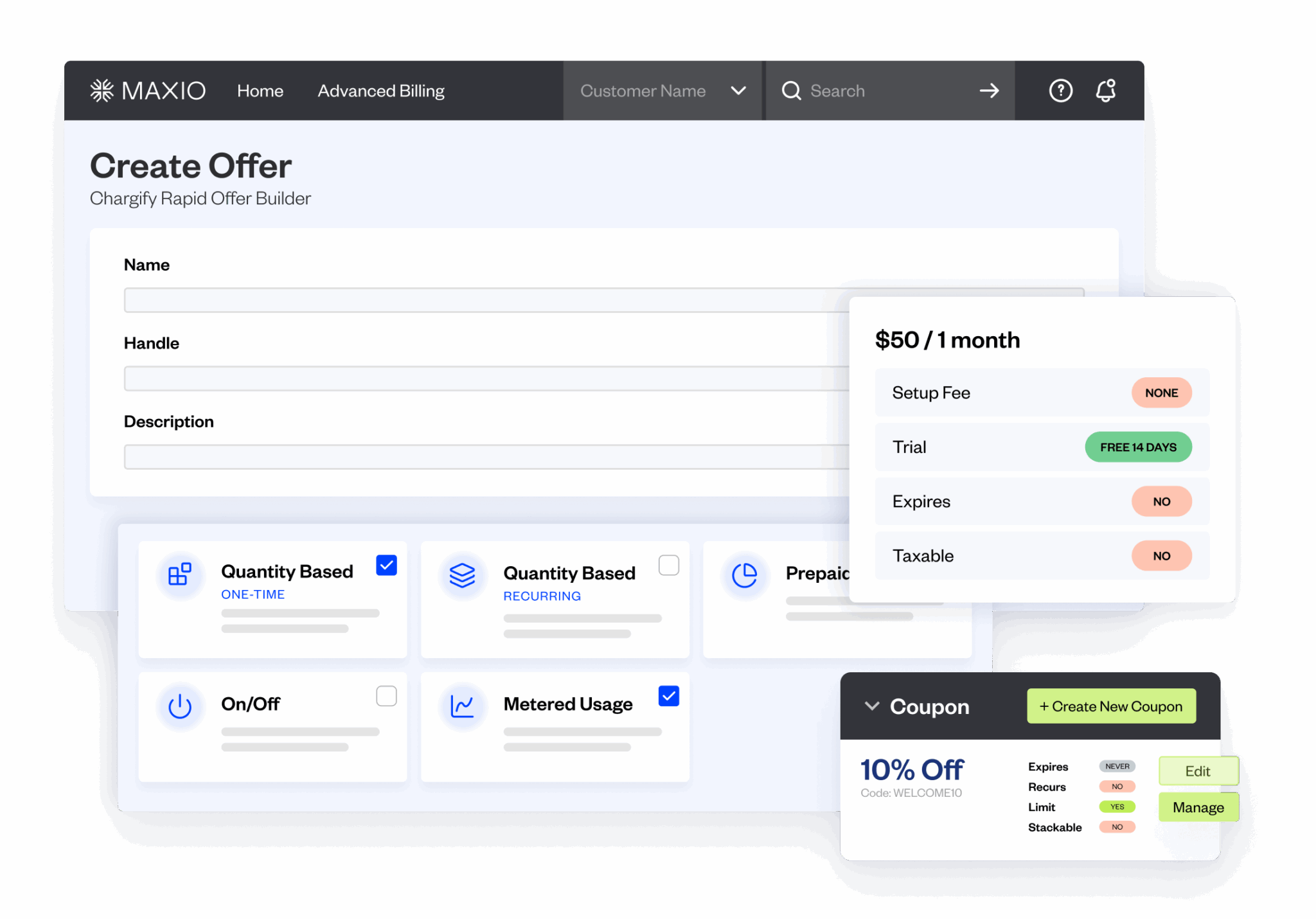The image size is (1316, 919).
Task: Open the Customer Name dropdown
Action: (738, 91)
